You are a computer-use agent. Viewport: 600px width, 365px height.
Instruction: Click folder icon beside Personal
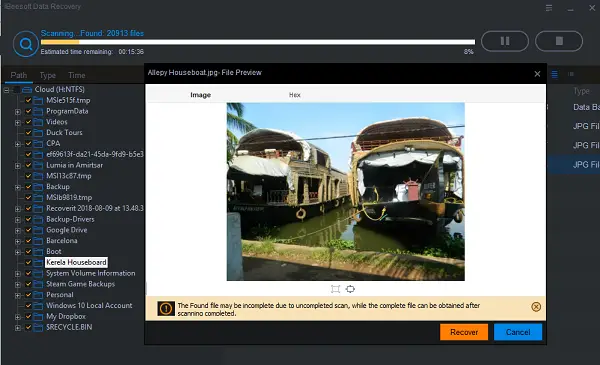click(38, 295)
